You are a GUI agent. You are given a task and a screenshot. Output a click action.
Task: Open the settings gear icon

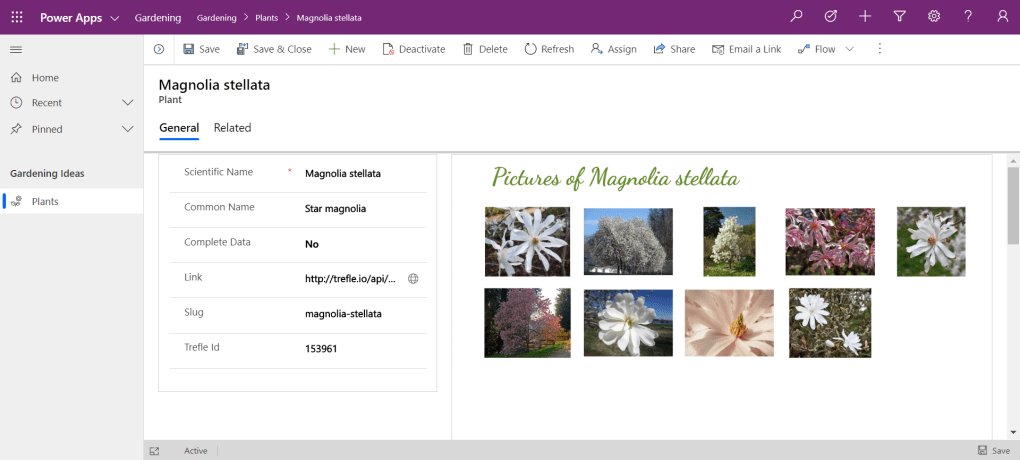coord(934,17)
